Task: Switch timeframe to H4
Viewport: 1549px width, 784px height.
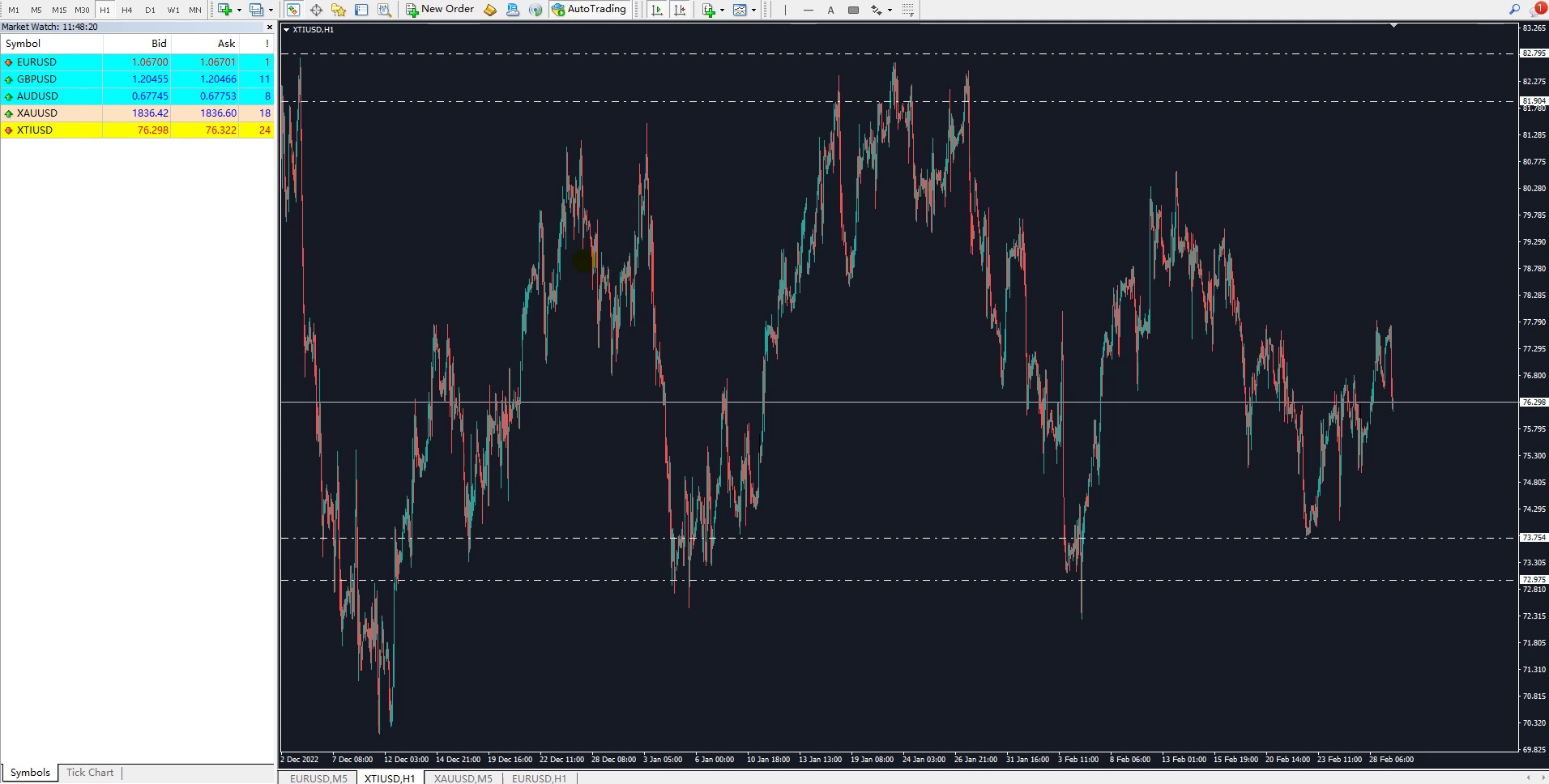Action: pyautogui.click(x=127, y=10)
